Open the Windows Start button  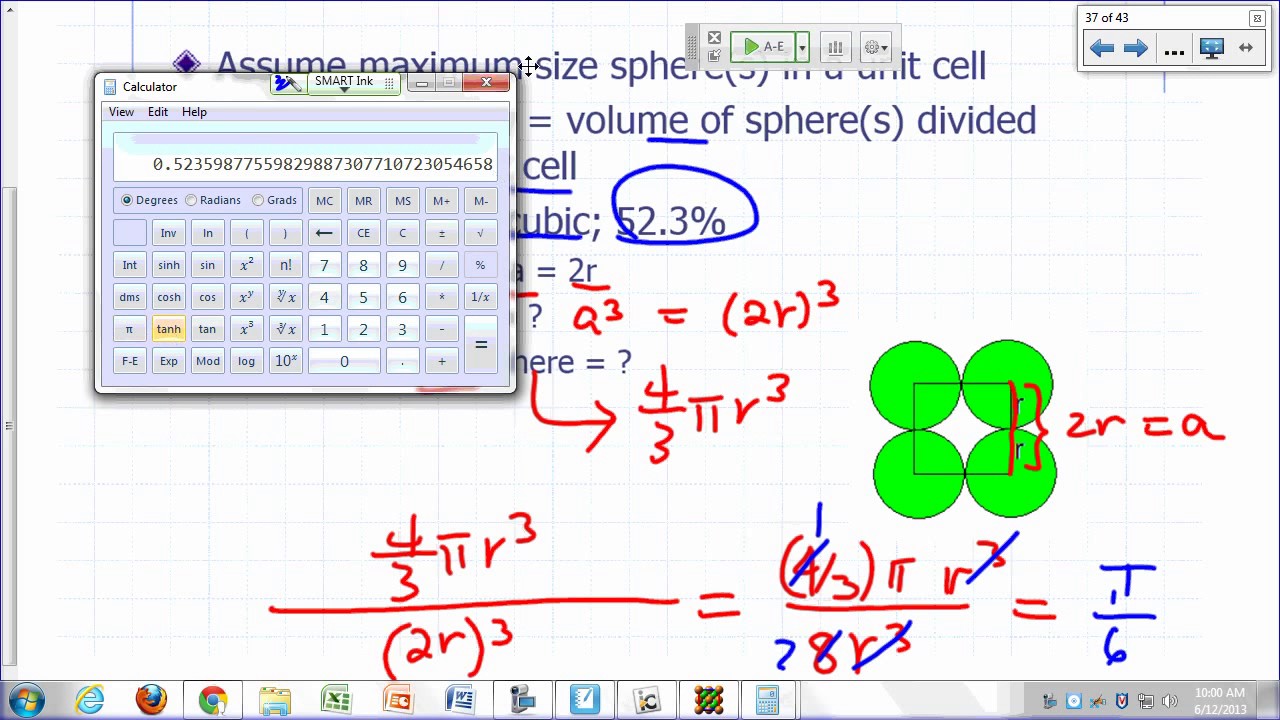point(27,700)
